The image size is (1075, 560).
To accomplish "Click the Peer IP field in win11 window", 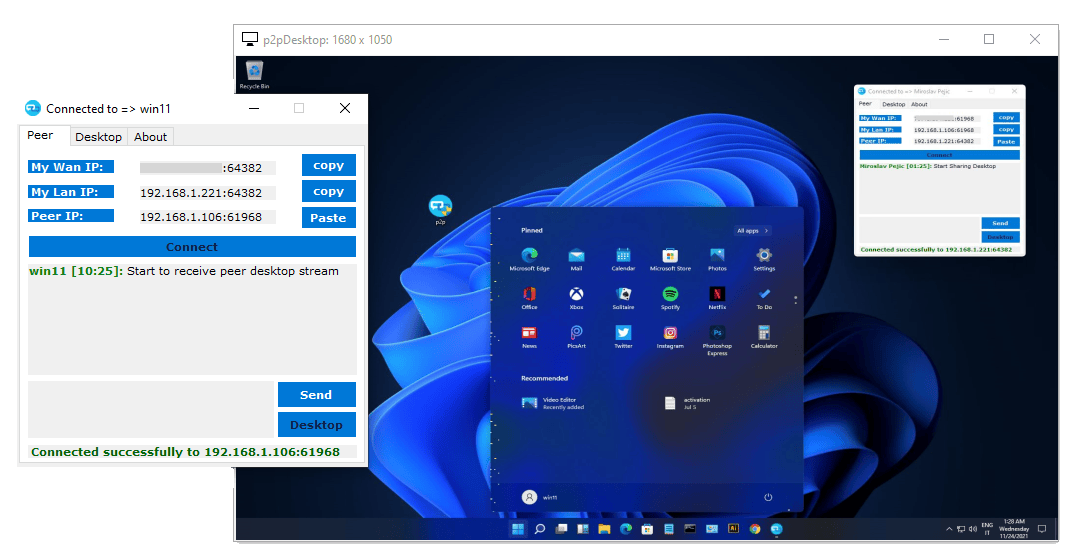I will 208,217.
